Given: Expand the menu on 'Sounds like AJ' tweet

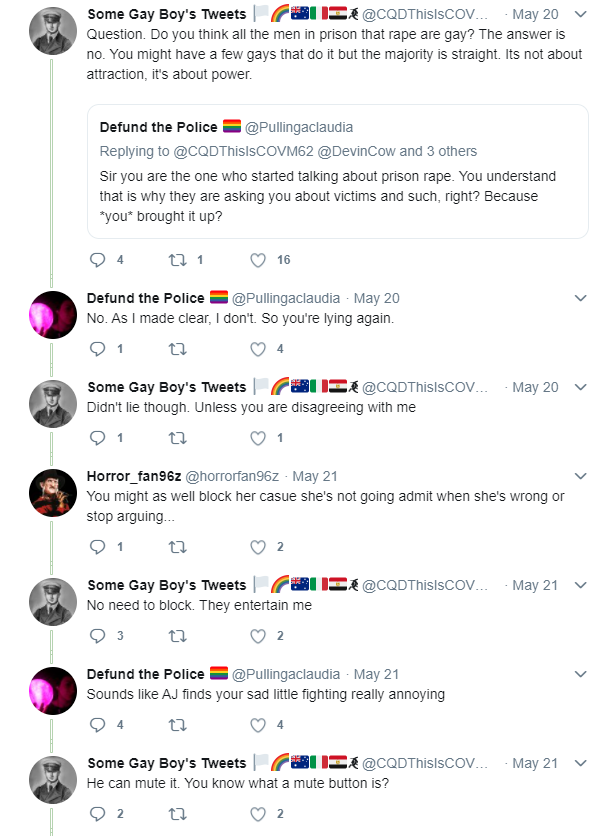Looking at the screenshot, I should [581, 674].
